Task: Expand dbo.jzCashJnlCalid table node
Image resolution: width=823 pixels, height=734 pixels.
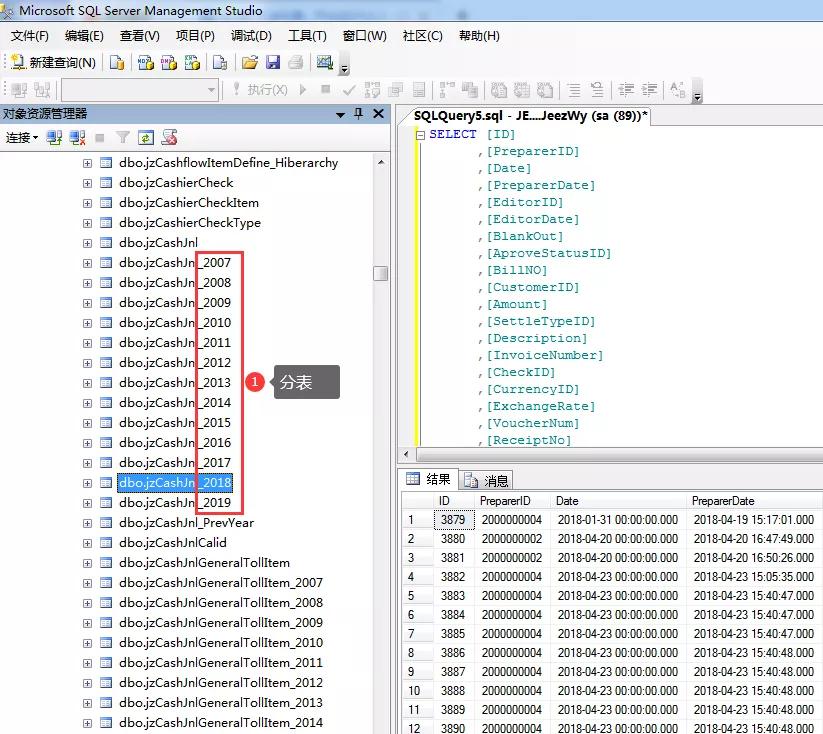Action: click(87, 543)
